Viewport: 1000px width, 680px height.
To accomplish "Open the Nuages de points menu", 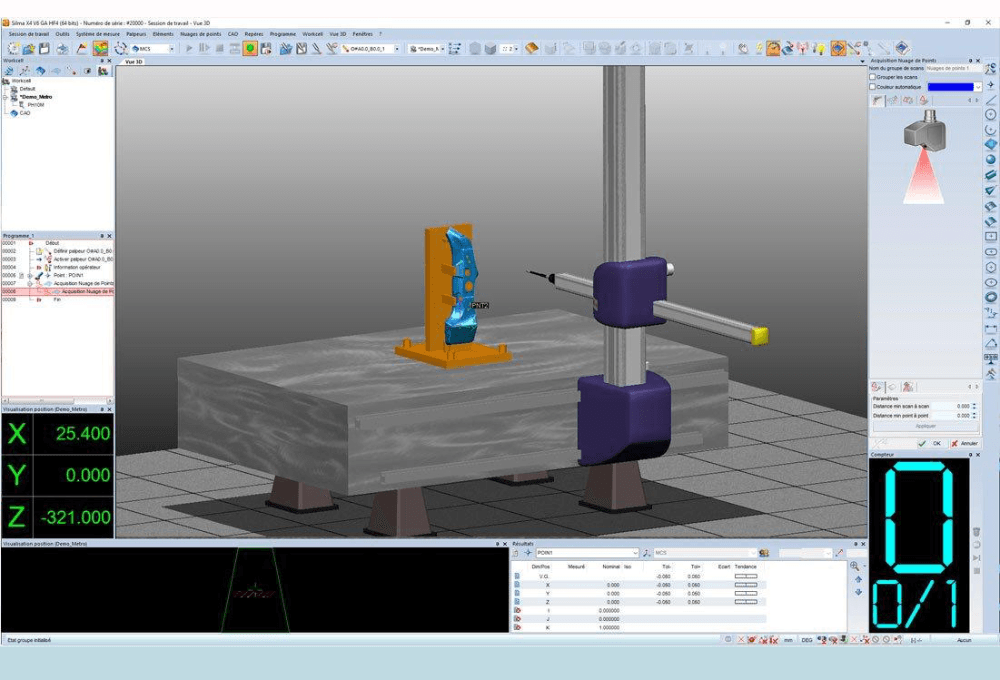I will (x=200, y=34).
